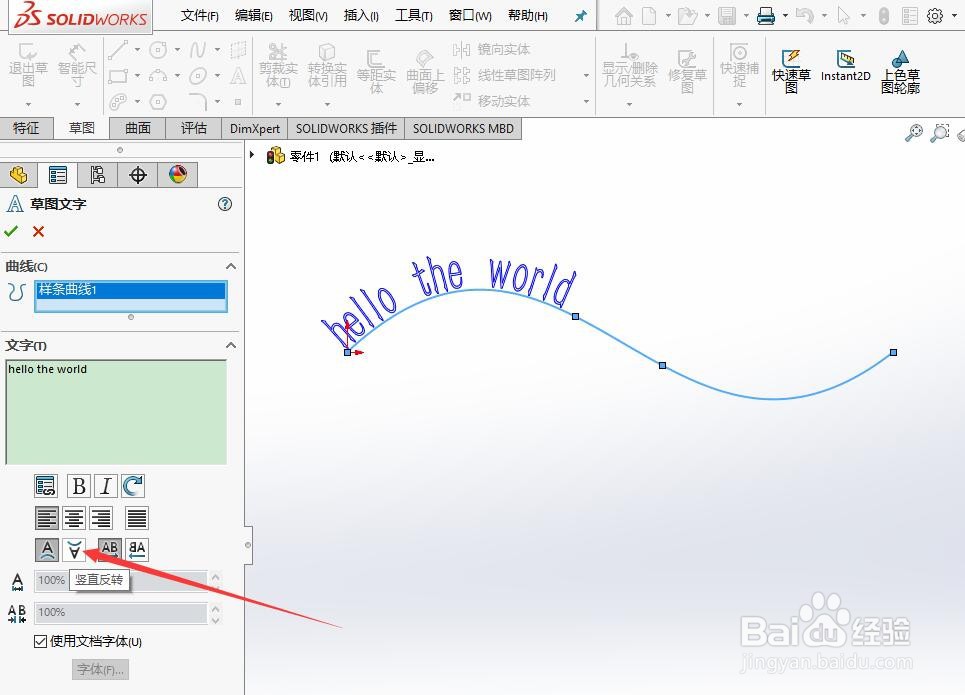Click the Open folder icon
The width and height of the screenshot is (965, 695).
[687, 16]
